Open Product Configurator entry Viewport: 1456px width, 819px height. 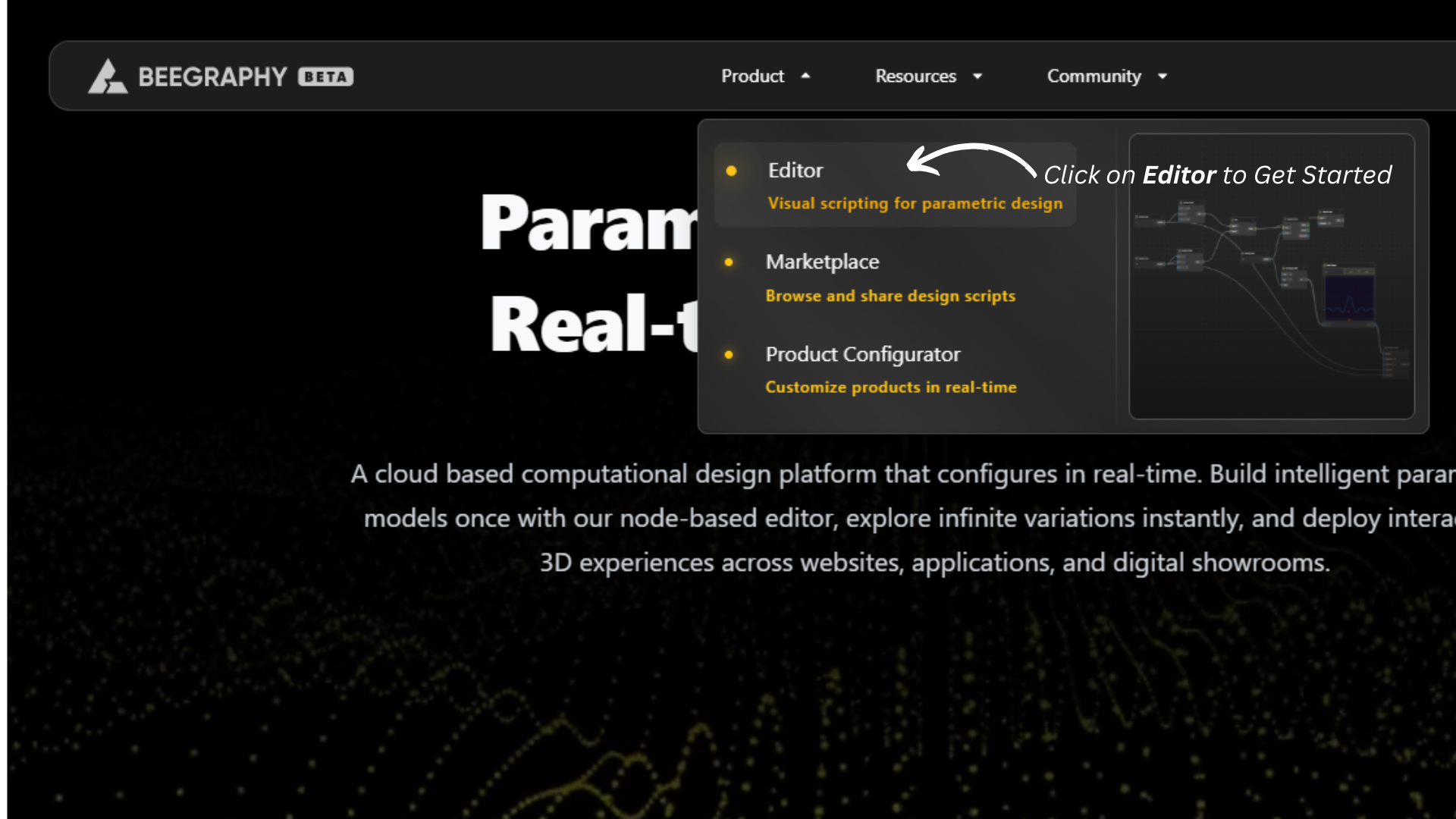click(862, 354)
